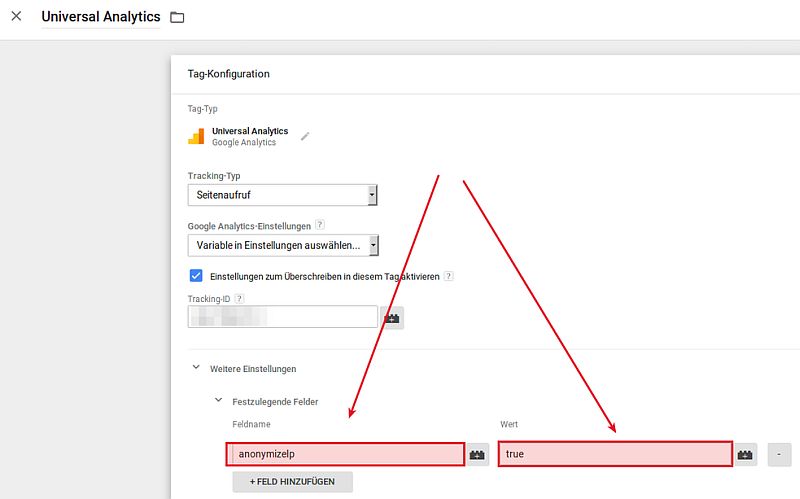Open the Tracking-Typ dropdown showing Seitenaufruf
Image resolution: width=800 pixels, height=499 pixels.
[x=282, y=195]
